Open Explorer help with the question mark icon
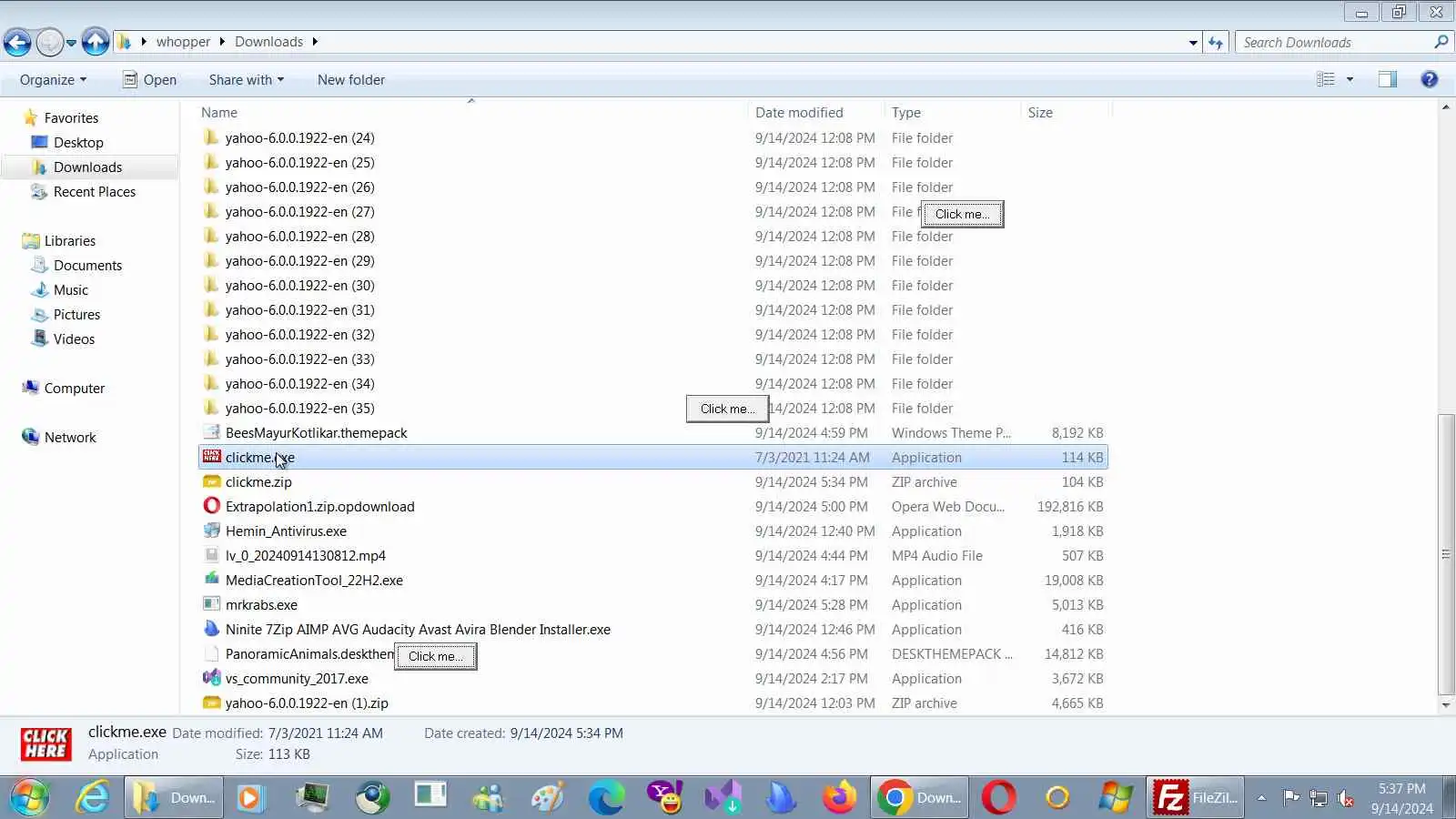The image size is (1456, 819). pos(1430,79)
